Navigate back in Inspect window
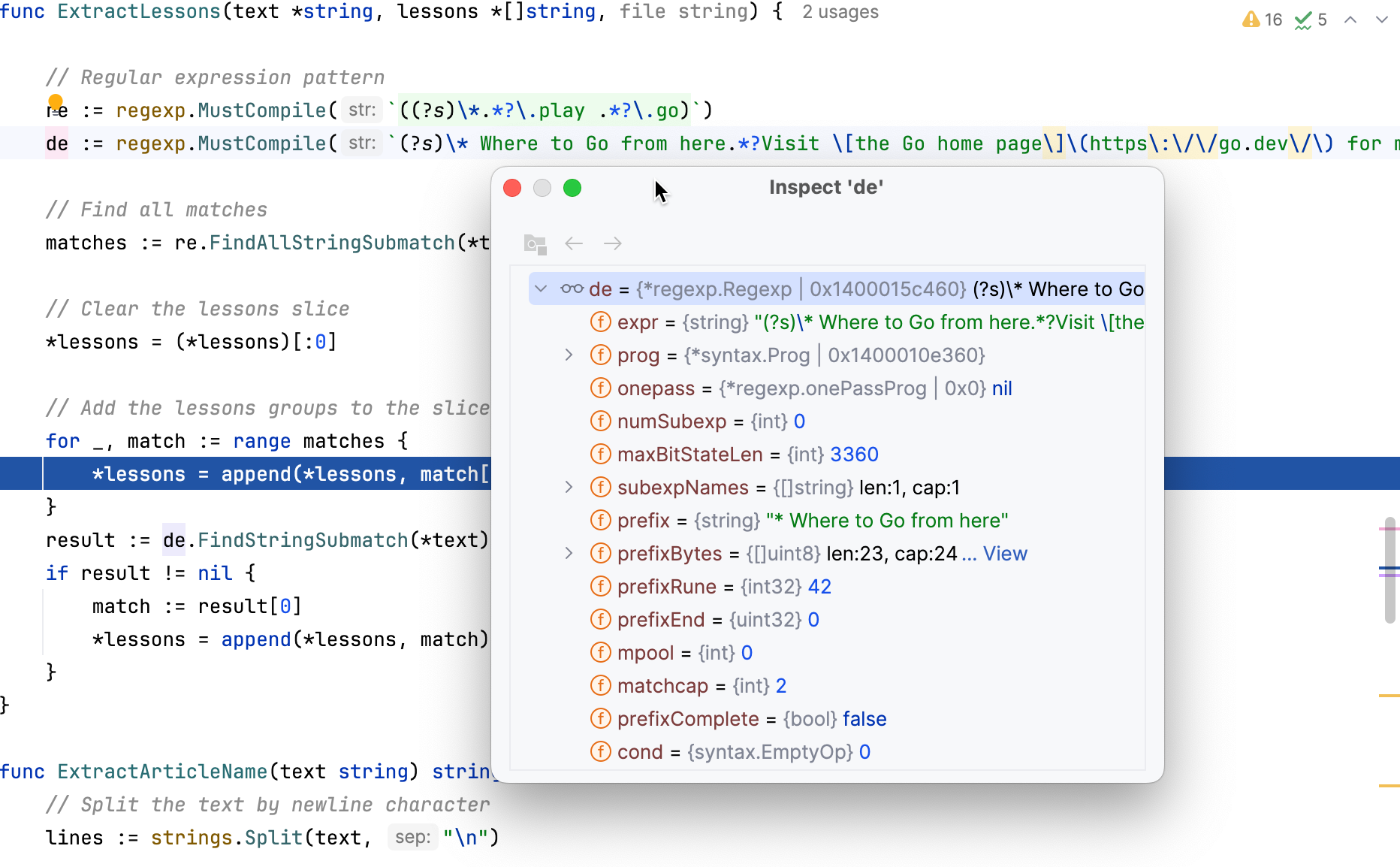Screen dimensions: 1400x867 (574, 243)
